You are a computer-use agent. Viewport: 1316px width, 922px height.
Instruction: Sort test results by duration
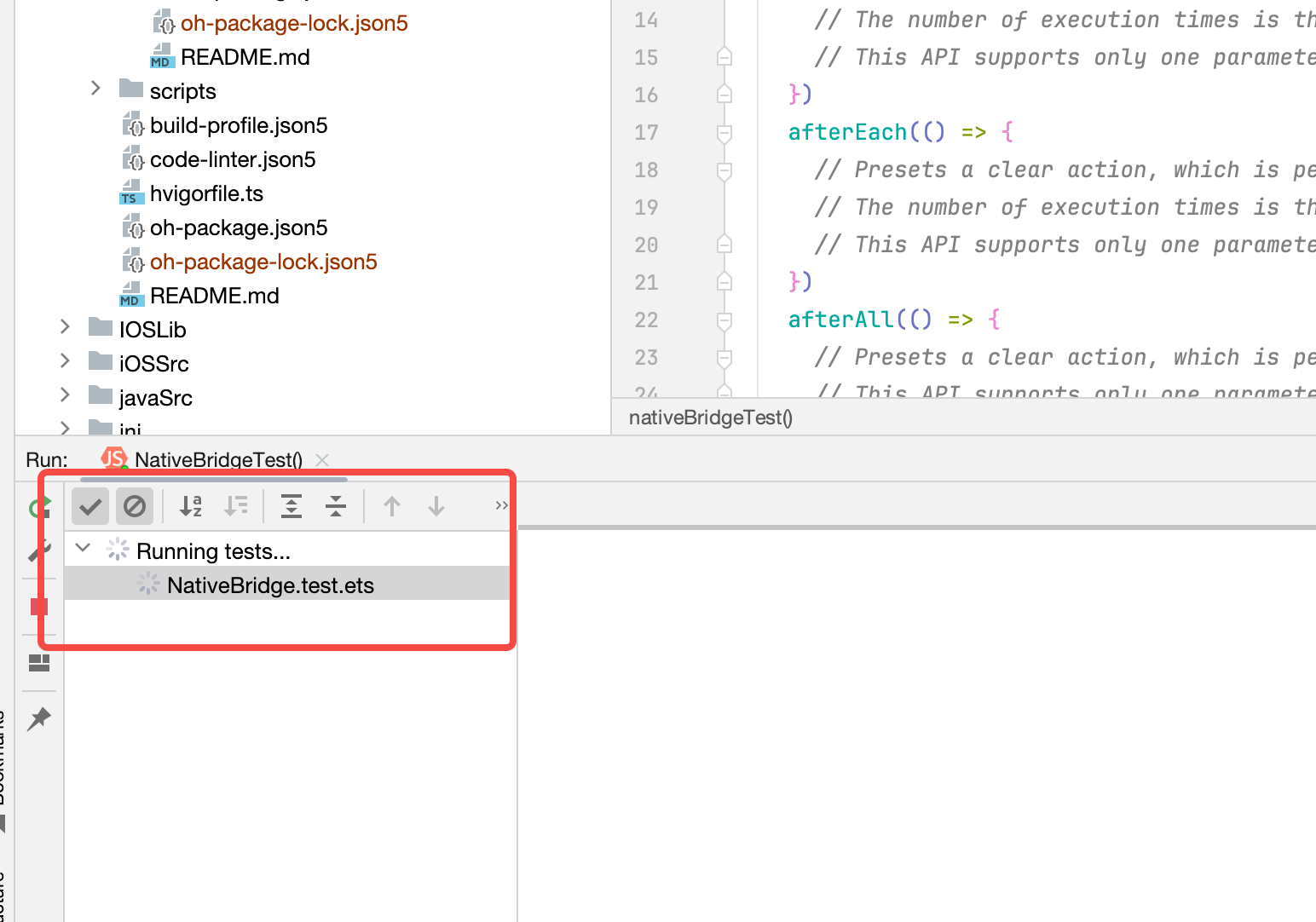(236, 506)
